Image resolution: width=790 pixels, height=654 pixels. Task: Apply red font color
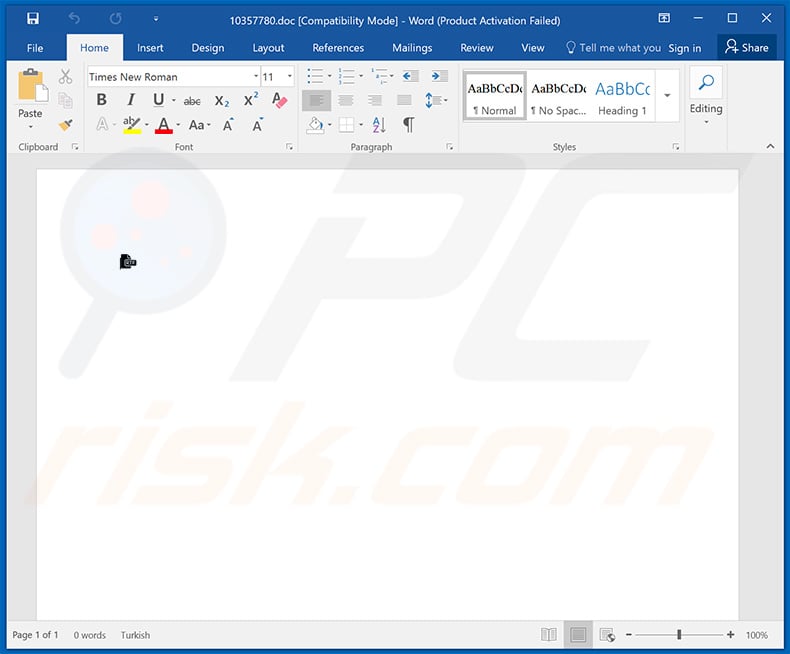point(164,124)
